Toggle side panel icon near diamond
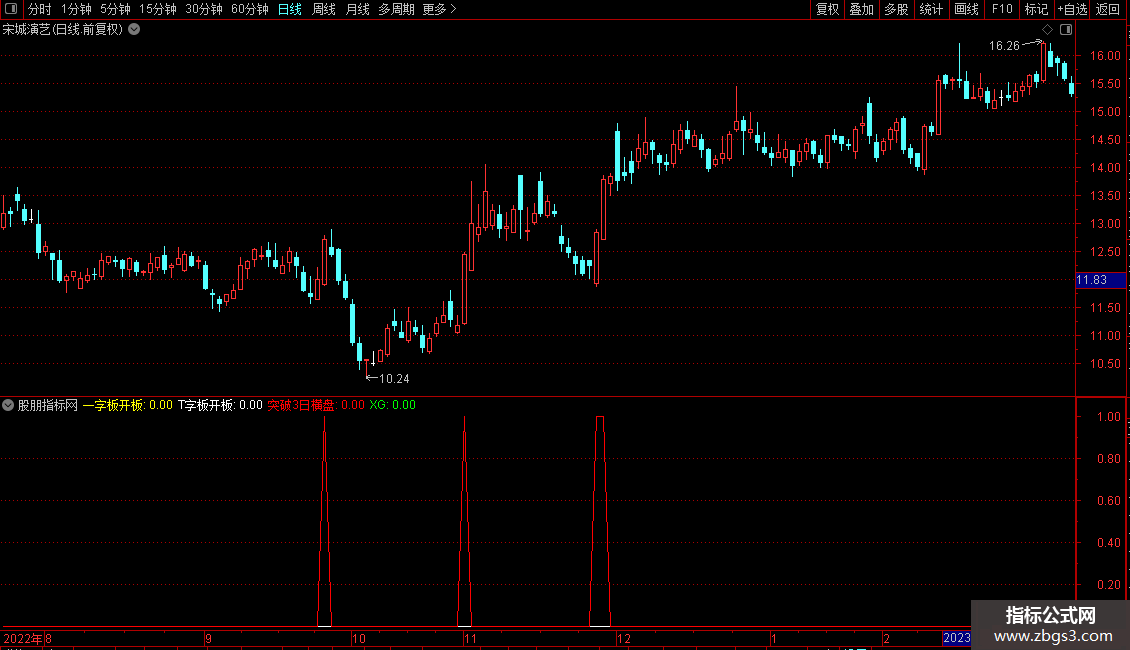 1066,30
